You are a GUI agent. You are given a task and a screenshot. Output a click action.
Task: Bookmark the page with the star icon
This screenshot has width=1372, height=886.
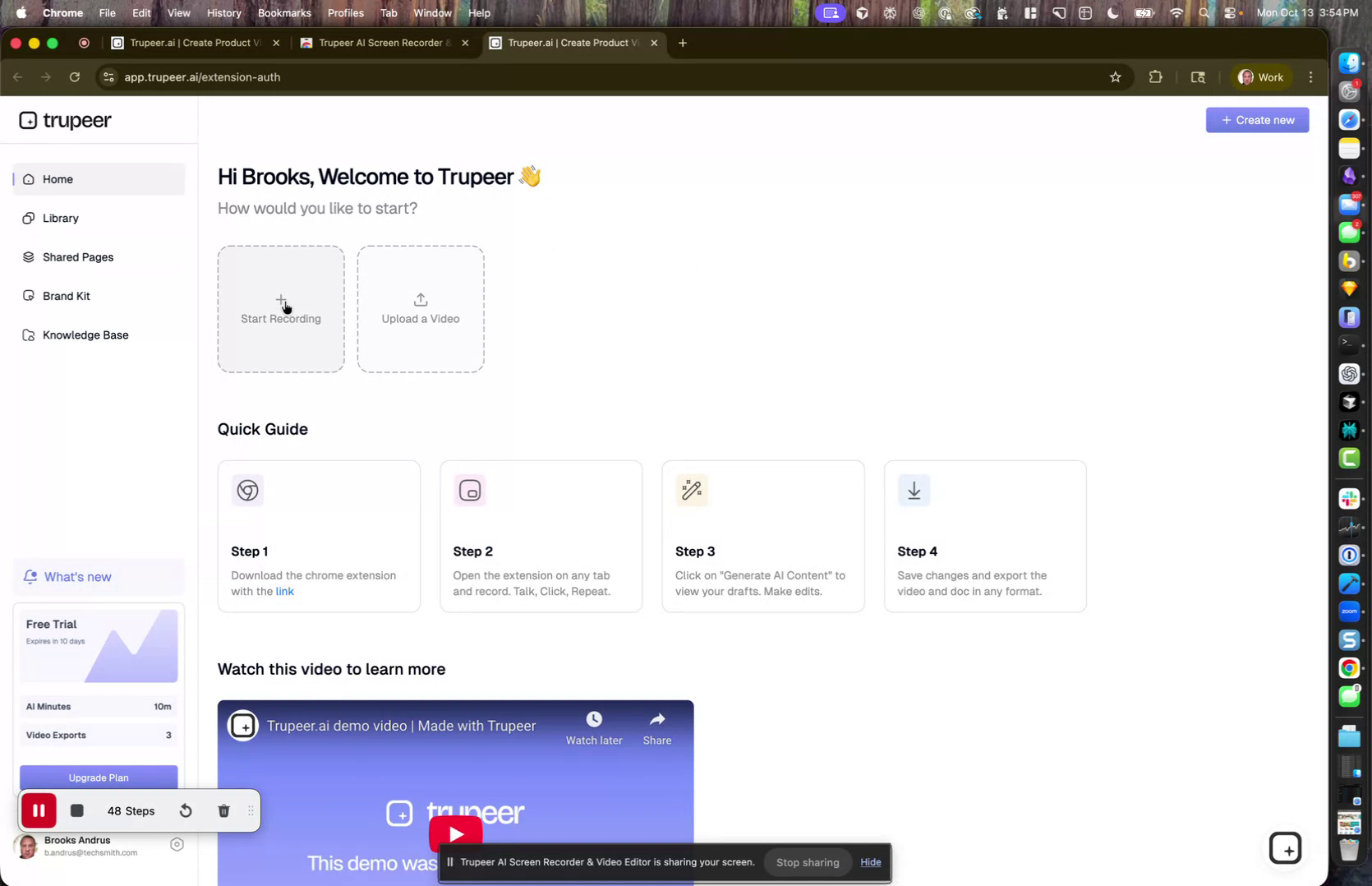1115,76
